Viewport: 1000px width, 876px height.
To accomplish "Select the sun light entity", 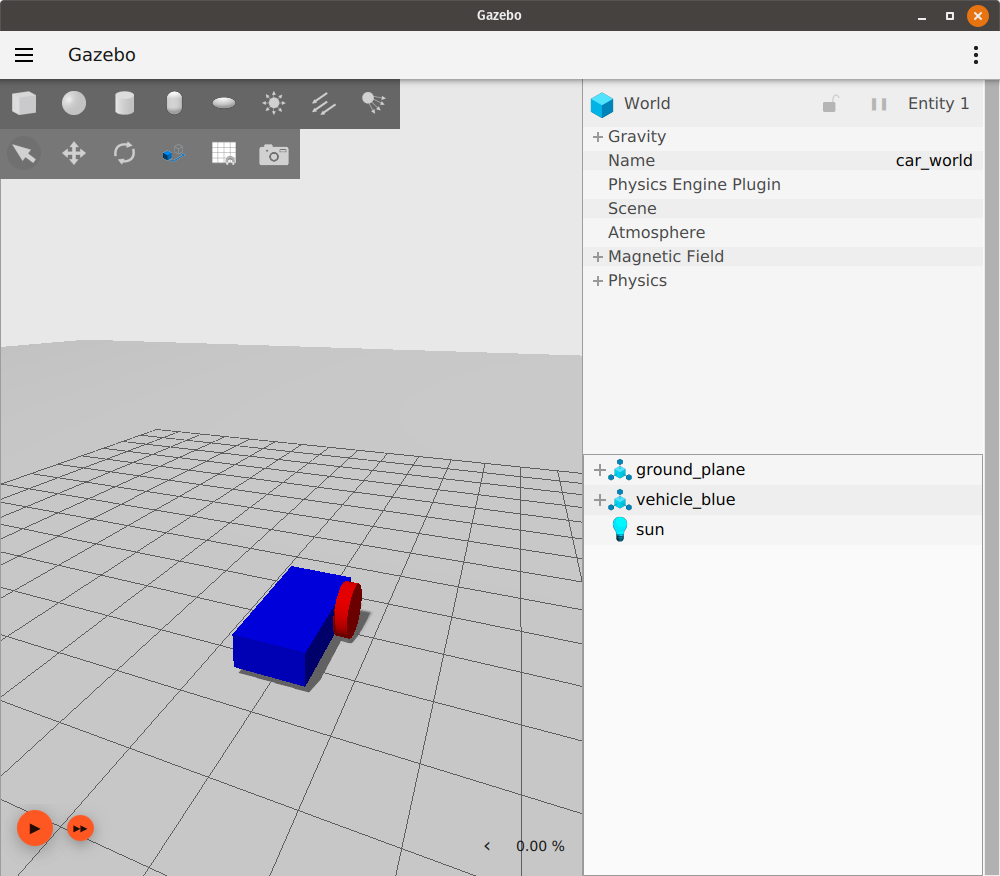I will click(650, 530).
